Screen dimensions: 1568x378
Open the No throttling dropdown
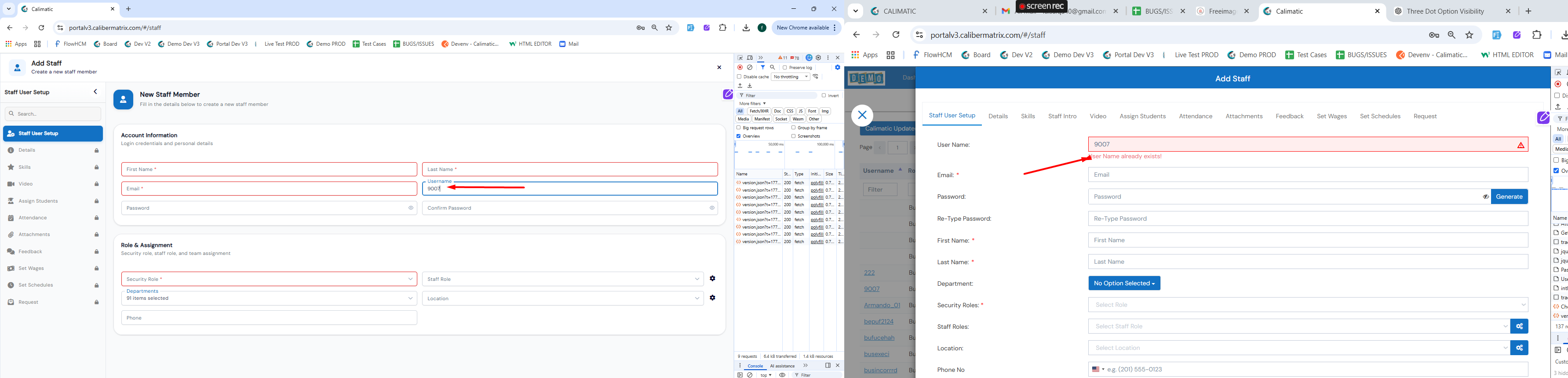pos(791,76)
